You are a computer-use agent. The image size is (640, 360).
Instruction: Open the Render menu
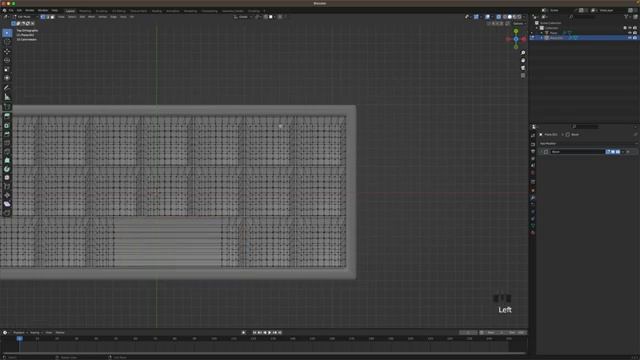coord(30,11)
